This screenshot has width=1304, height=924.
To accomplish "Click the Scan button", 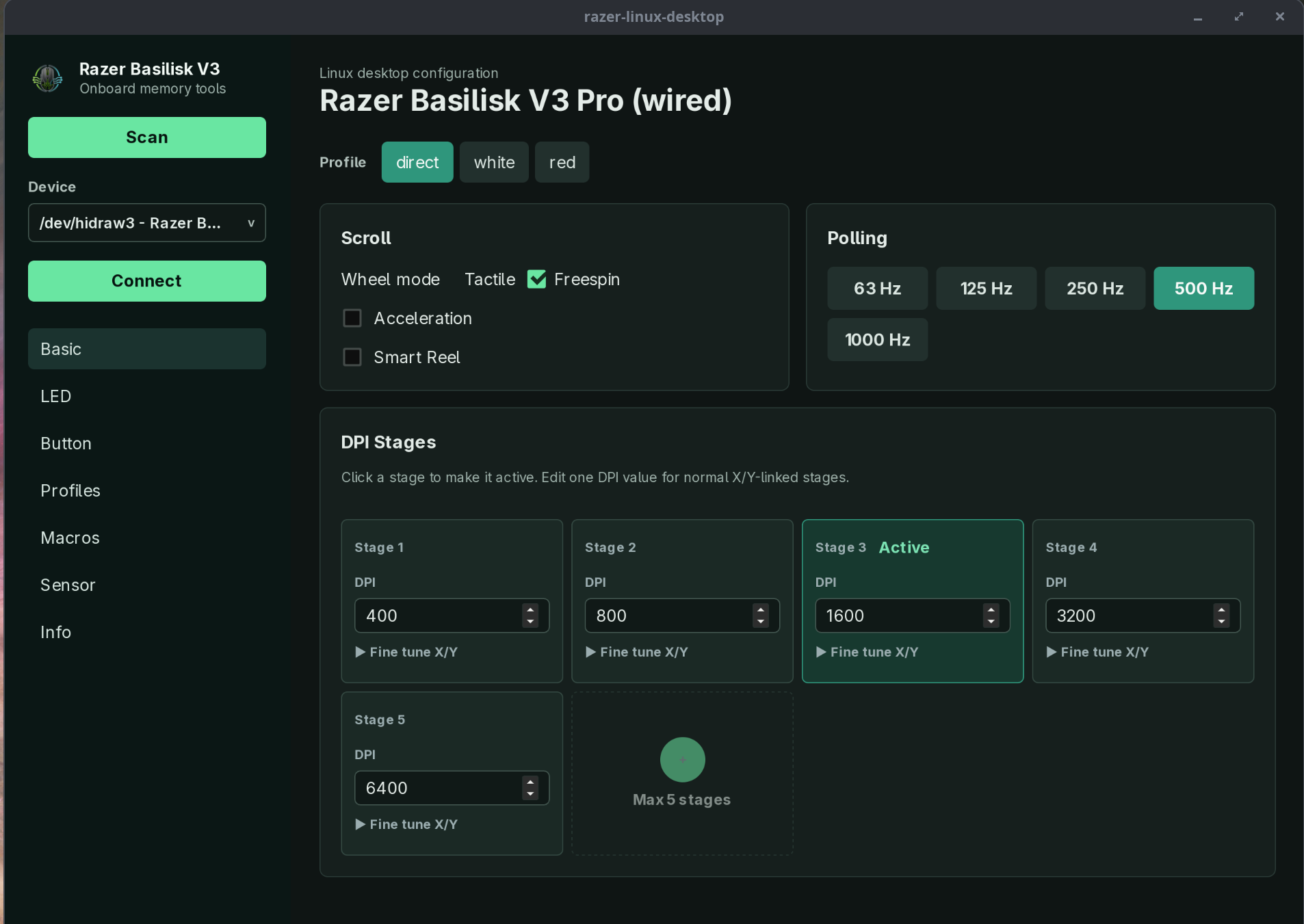I will tap(147, 137).
